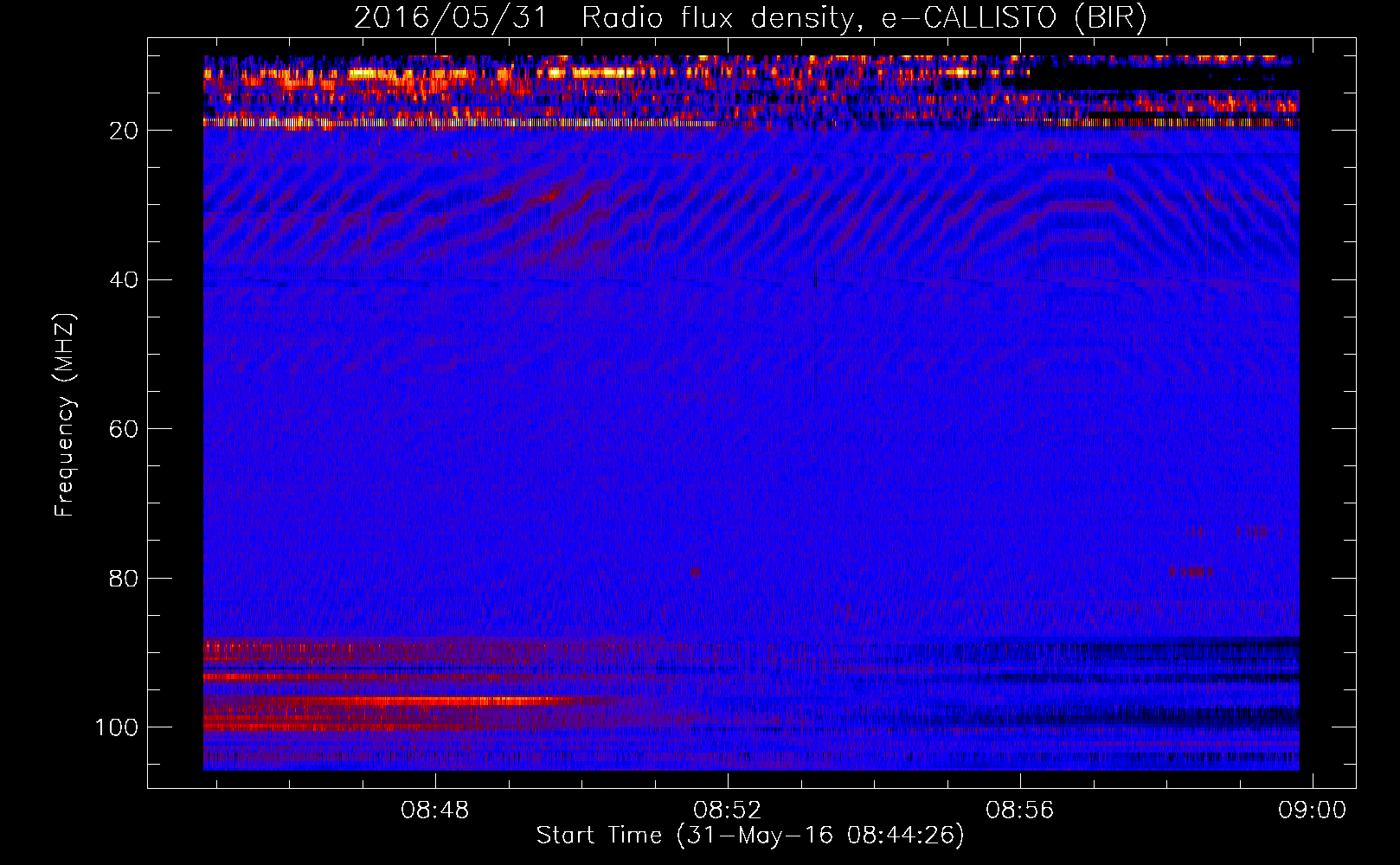Viewport: 1400px width, 865px height.
Task: Click the 60 frequency tick label
Action: [124, 429]
